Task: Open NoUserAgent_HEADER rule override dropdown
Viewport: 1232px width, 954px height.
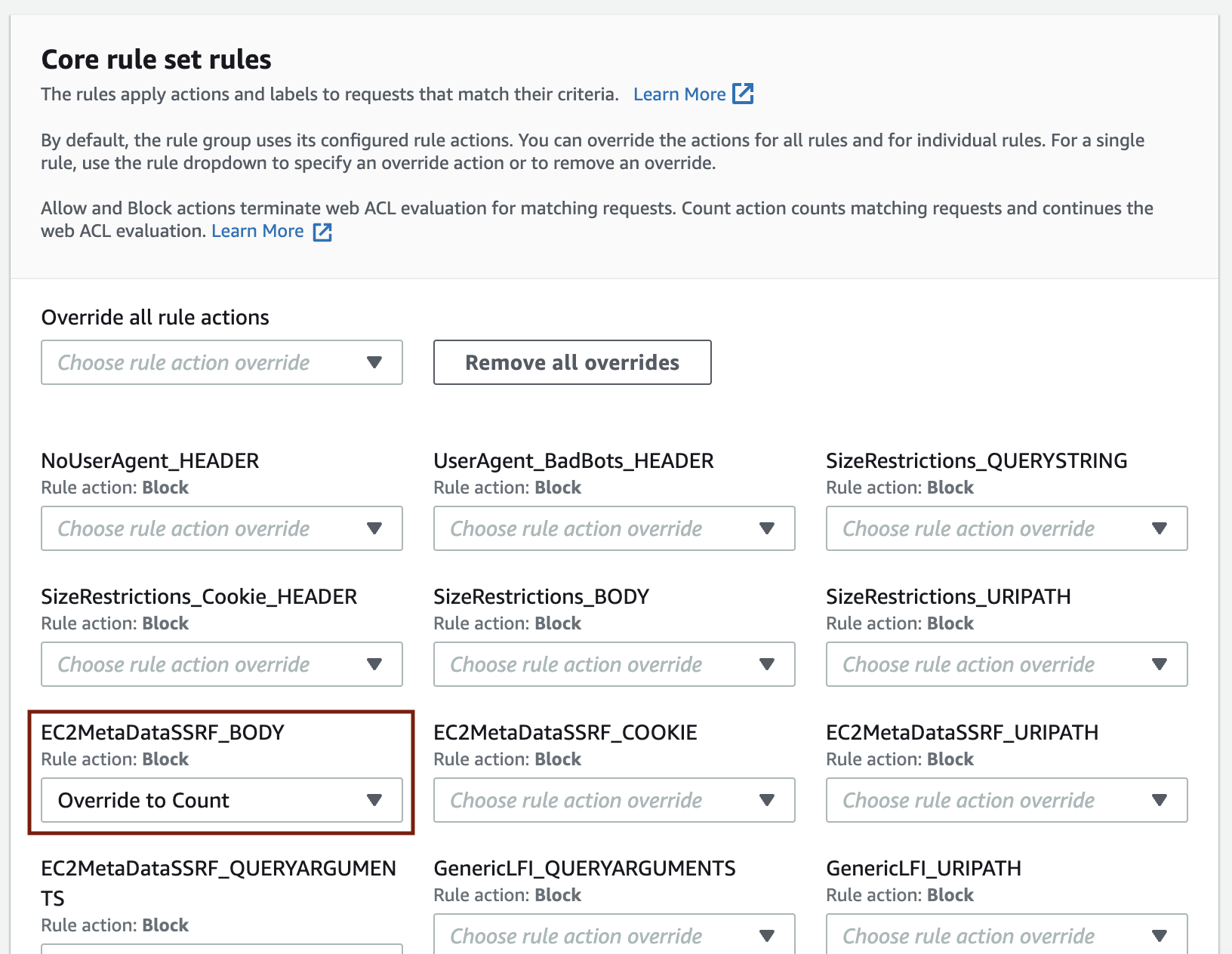Action: (x=221, y=528)
